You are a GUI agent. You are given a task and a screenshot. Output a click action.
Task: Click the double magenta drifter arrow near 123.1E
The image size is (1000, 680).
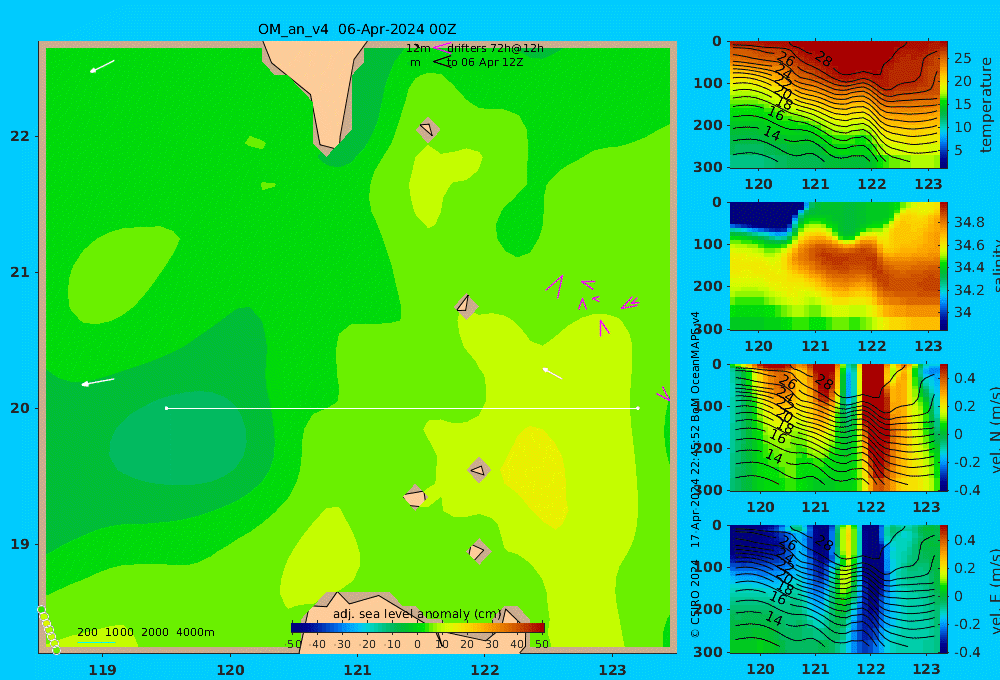click(630, 303)
